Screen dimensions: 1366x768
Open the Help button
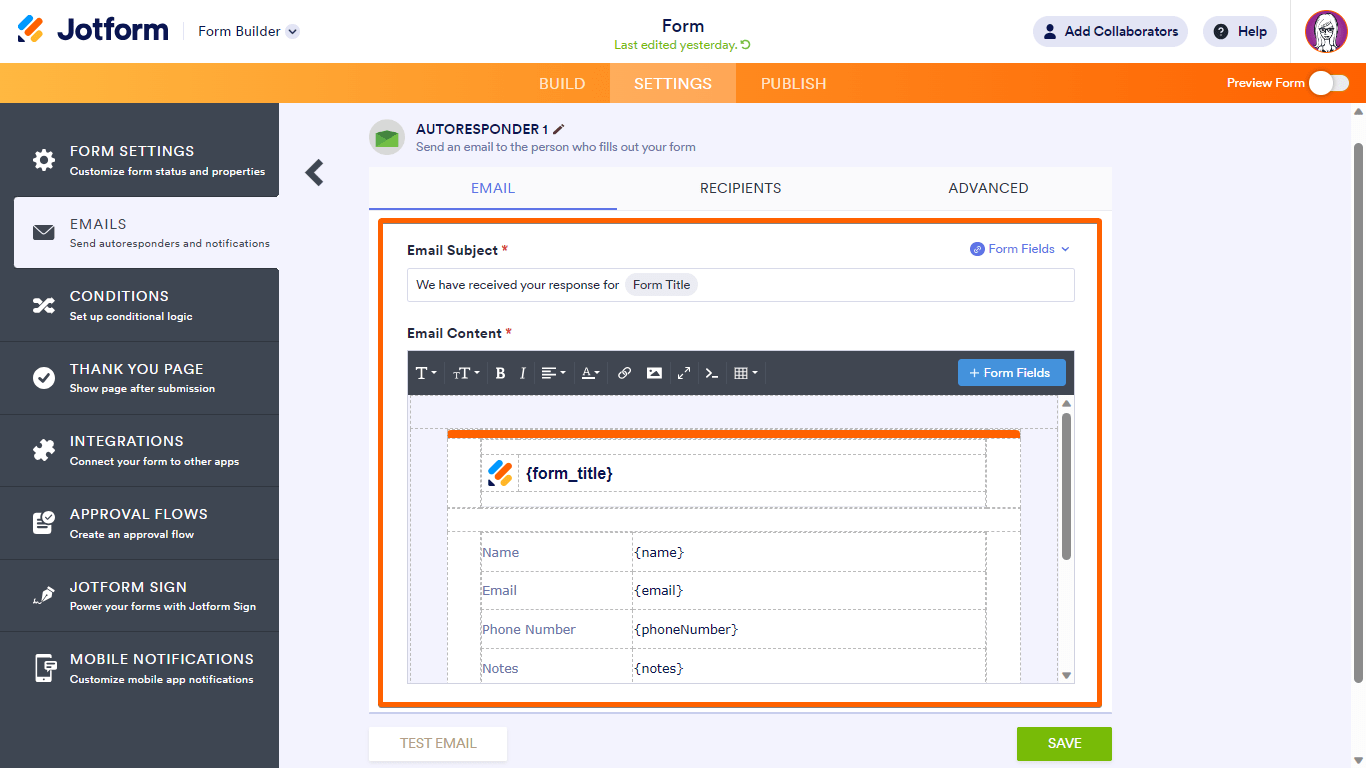(x=1240, y=31)
